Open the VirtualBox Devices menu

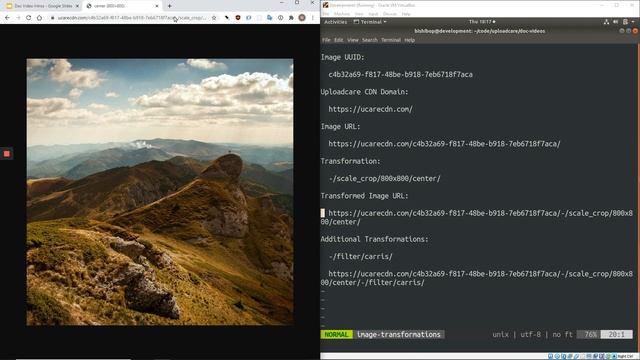390,14
